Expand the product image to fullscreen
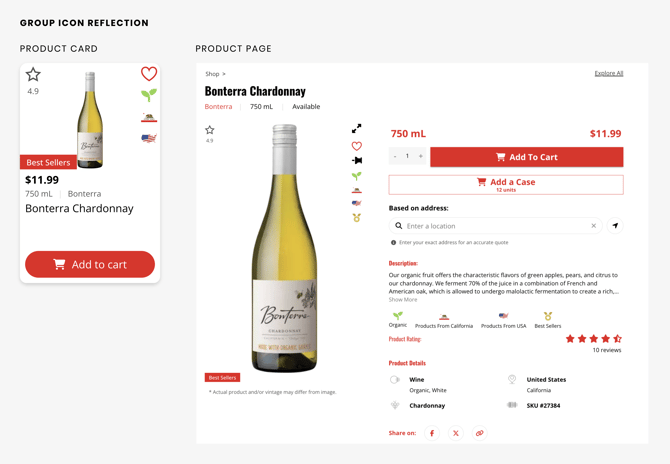This screenshot has height=464, width=670. coord(357,128)
